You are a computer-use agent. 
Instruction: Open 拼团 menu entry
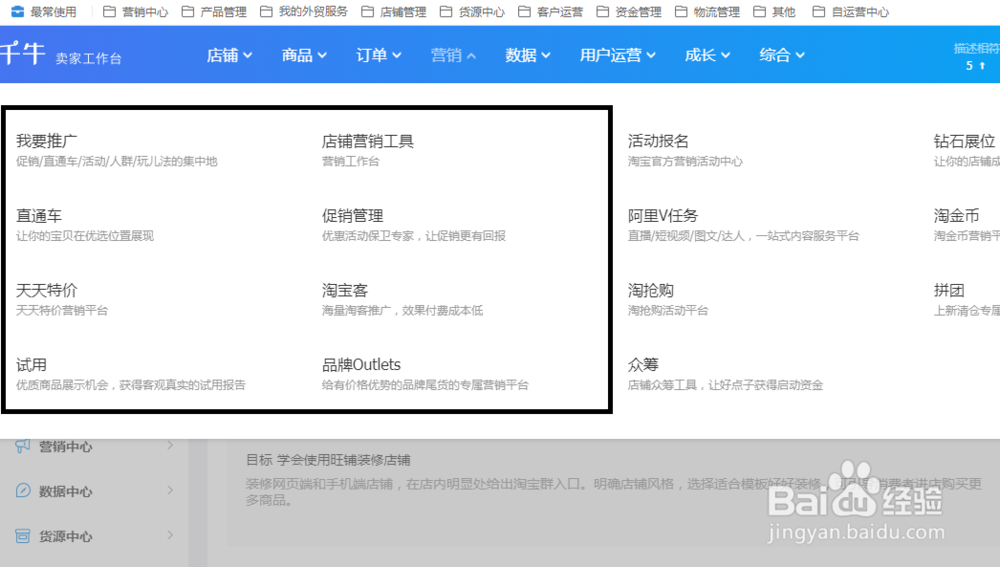pos(949,290)
